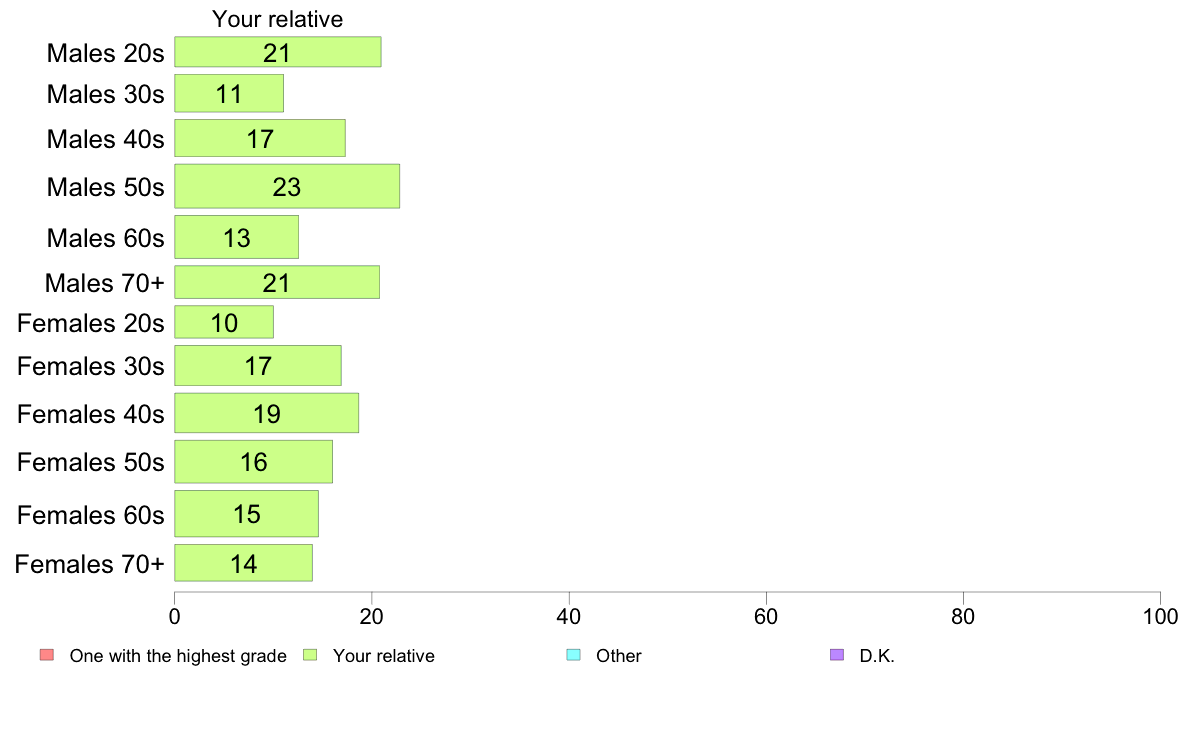Click the 'Males 70+' category label

click(x=105, y=283)
